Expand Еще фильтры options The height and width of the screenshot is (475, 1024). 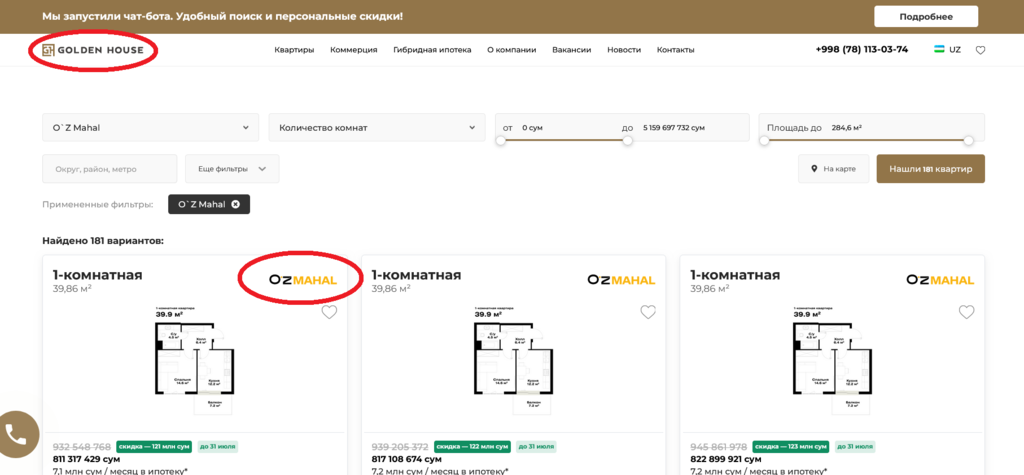[x=232, y=169]
